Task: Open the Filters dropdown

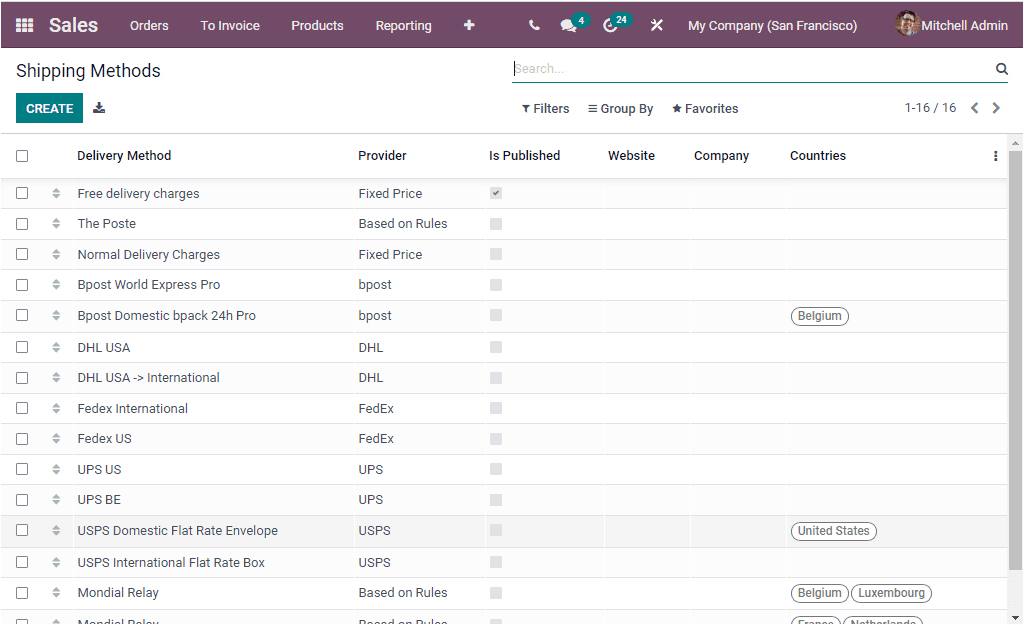Action: [545, 108]
